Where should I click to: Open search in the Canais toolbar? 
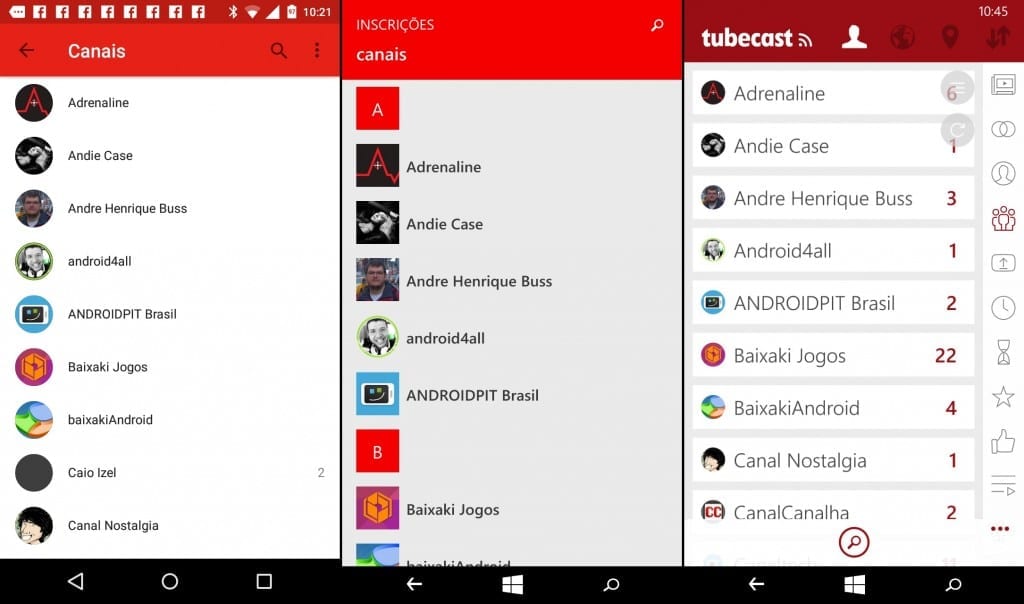pyautogui.click(x=279, y=51)
